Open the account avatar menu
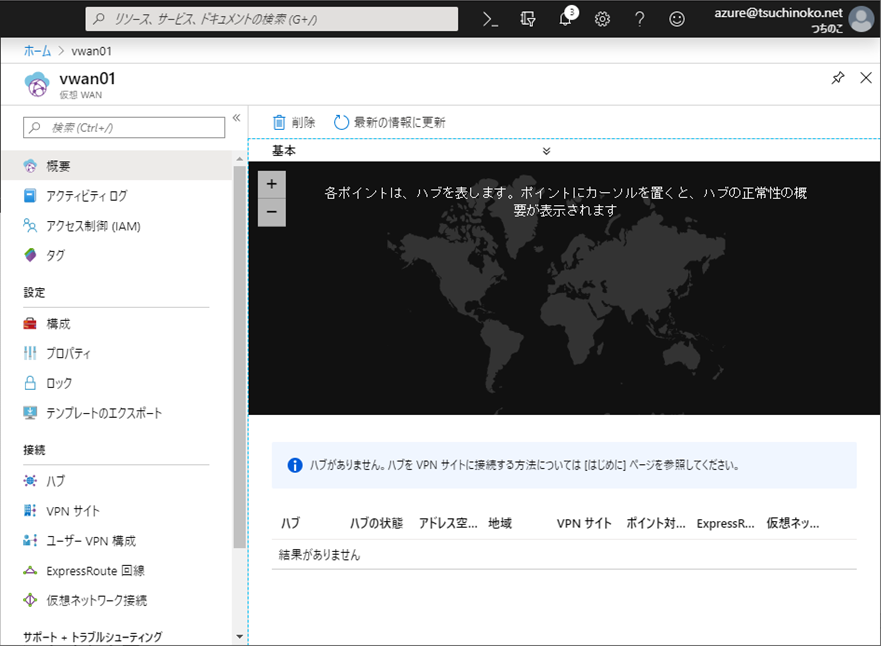The image size is (881, 646). tap(861, 19)
